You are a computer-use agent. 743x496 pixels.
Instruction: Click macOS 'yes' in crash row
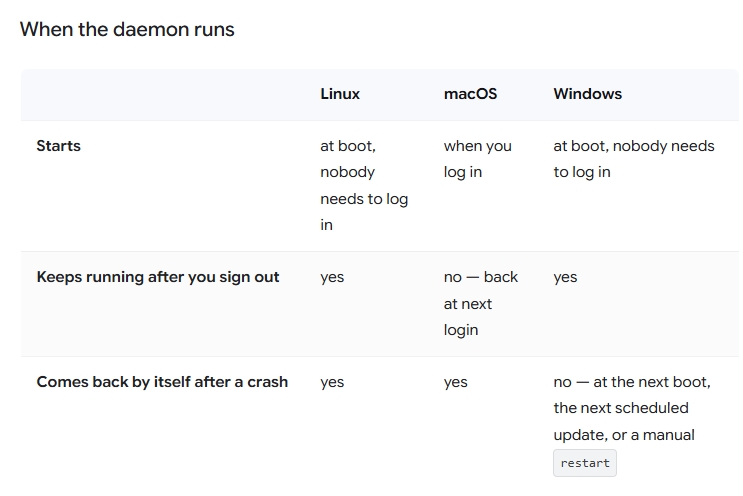pyautogui.click(x=456, y=382)
